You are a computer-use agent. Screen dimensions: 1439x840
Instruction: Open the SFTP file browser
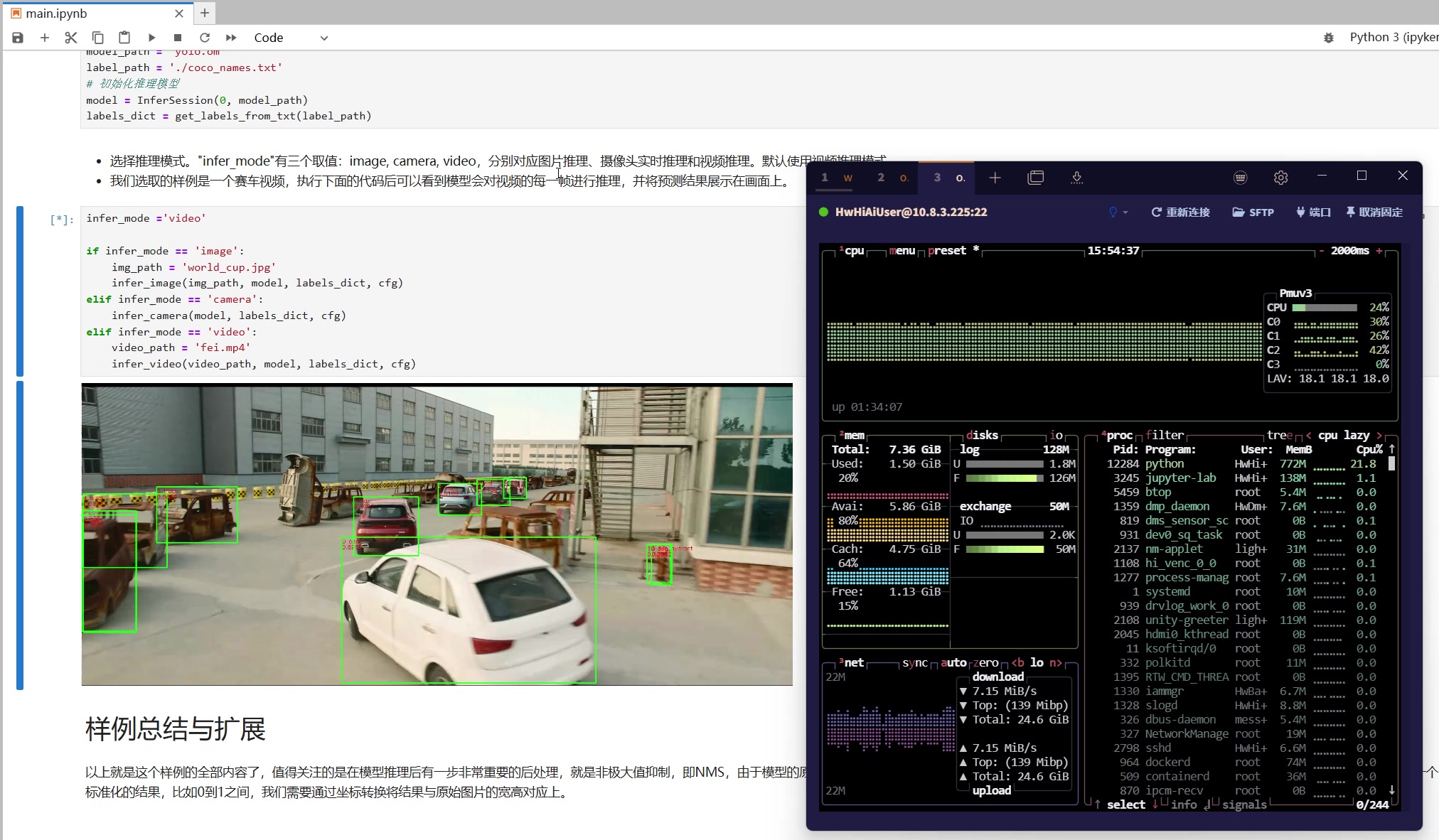[x=1253, y=212]
